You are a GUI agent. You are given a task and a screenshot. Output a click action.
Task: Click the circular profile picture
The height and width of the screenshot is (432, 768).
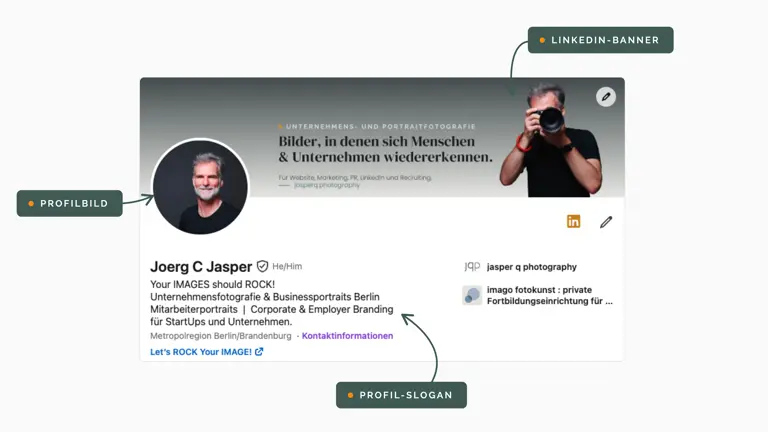point(200,187)
